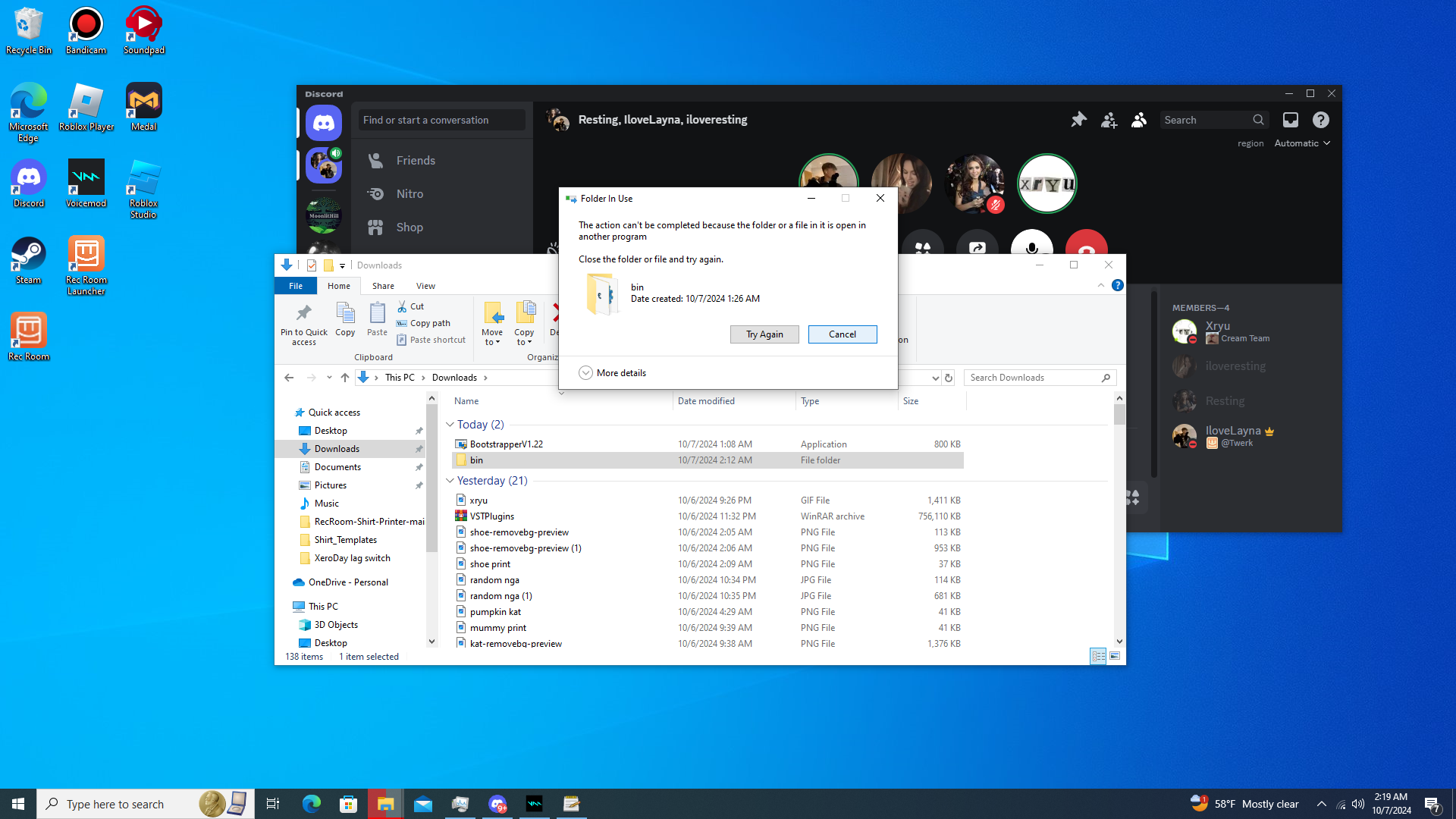Viewport: 1456px width, 819px height.
Task: Open the region Automatic dropdown
Action: [1302, 143]
